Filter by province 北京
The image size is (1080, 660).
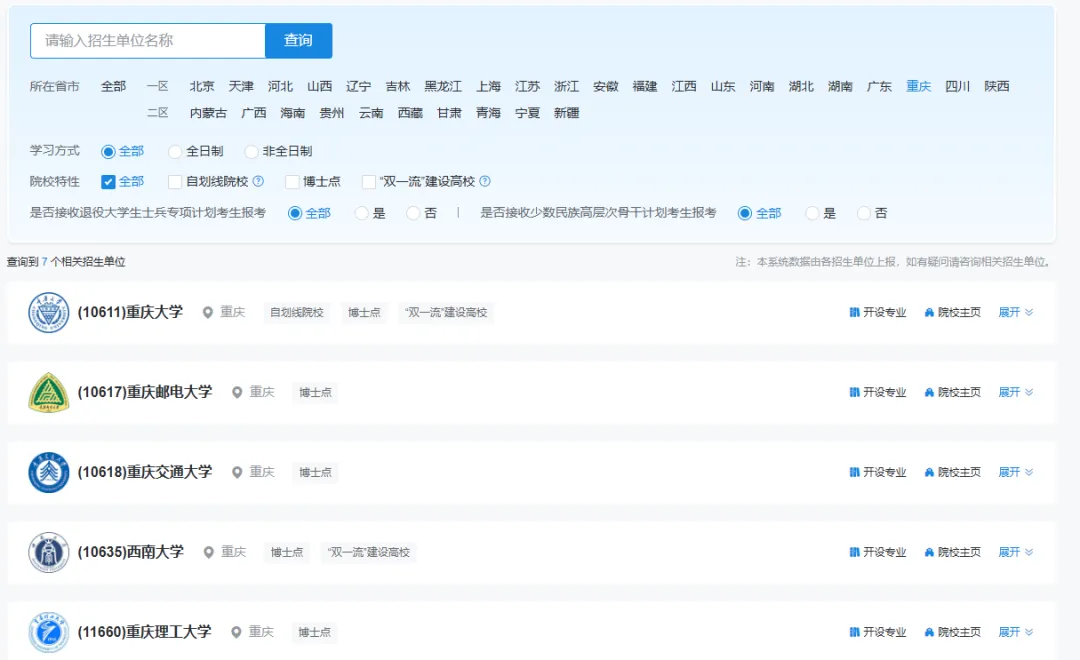pyautogui.click(x=202, y=86)
